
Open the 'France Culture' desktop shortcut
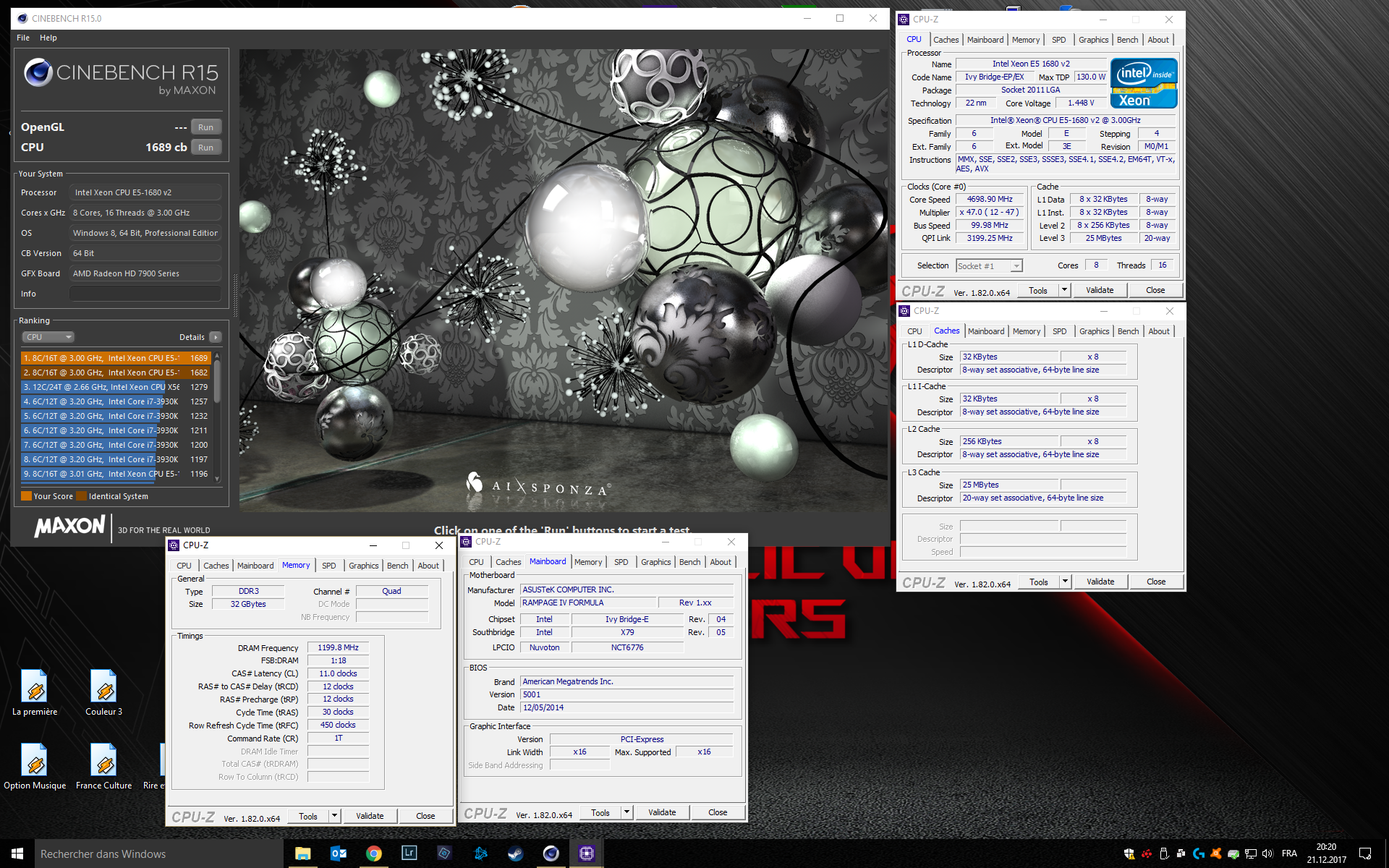[x=104, y=767]
